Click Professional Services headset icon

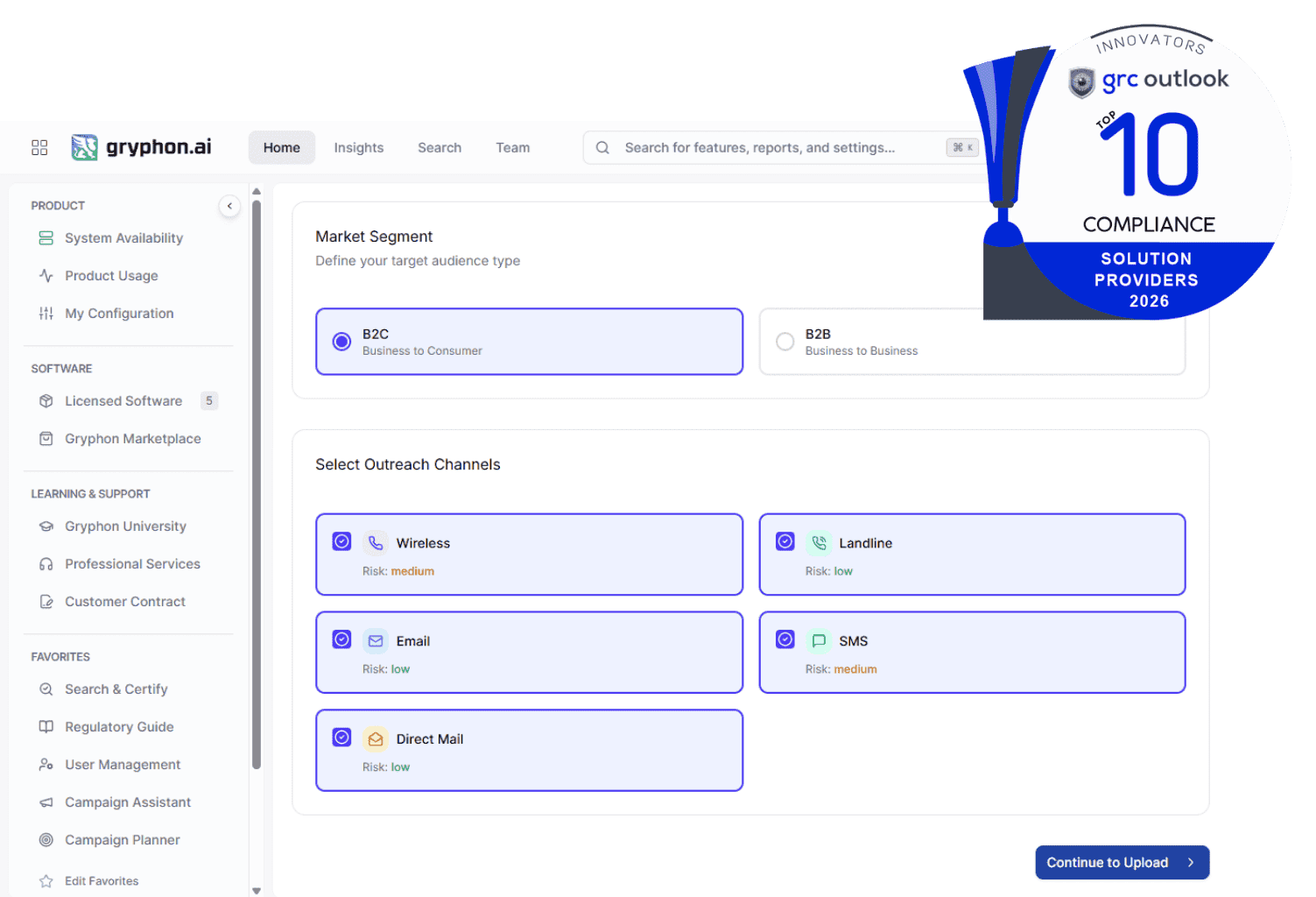(x=46, y=564)
